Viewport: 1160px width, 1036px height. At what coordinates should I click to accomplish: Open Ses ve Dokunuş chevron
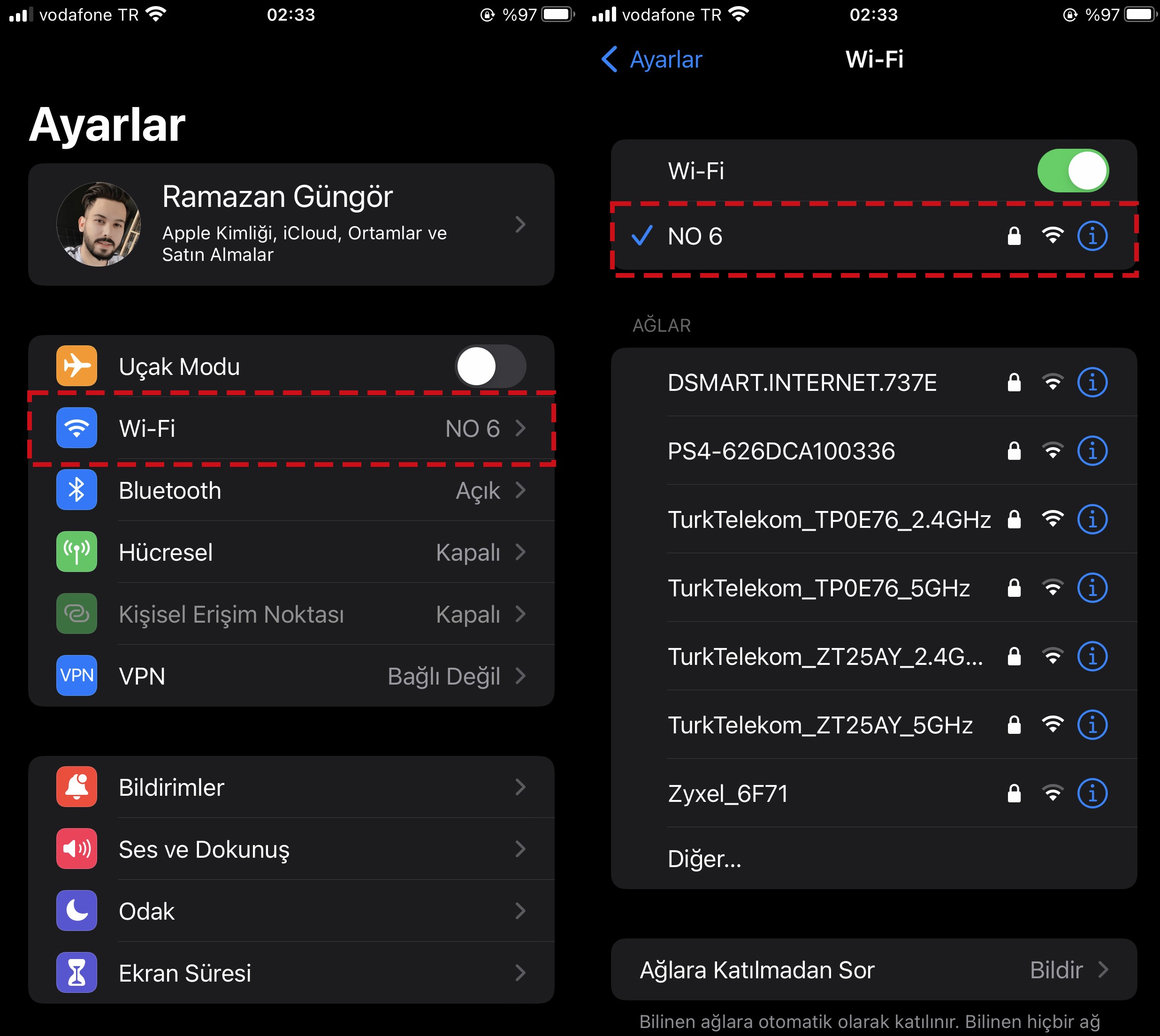click(519, 849)
